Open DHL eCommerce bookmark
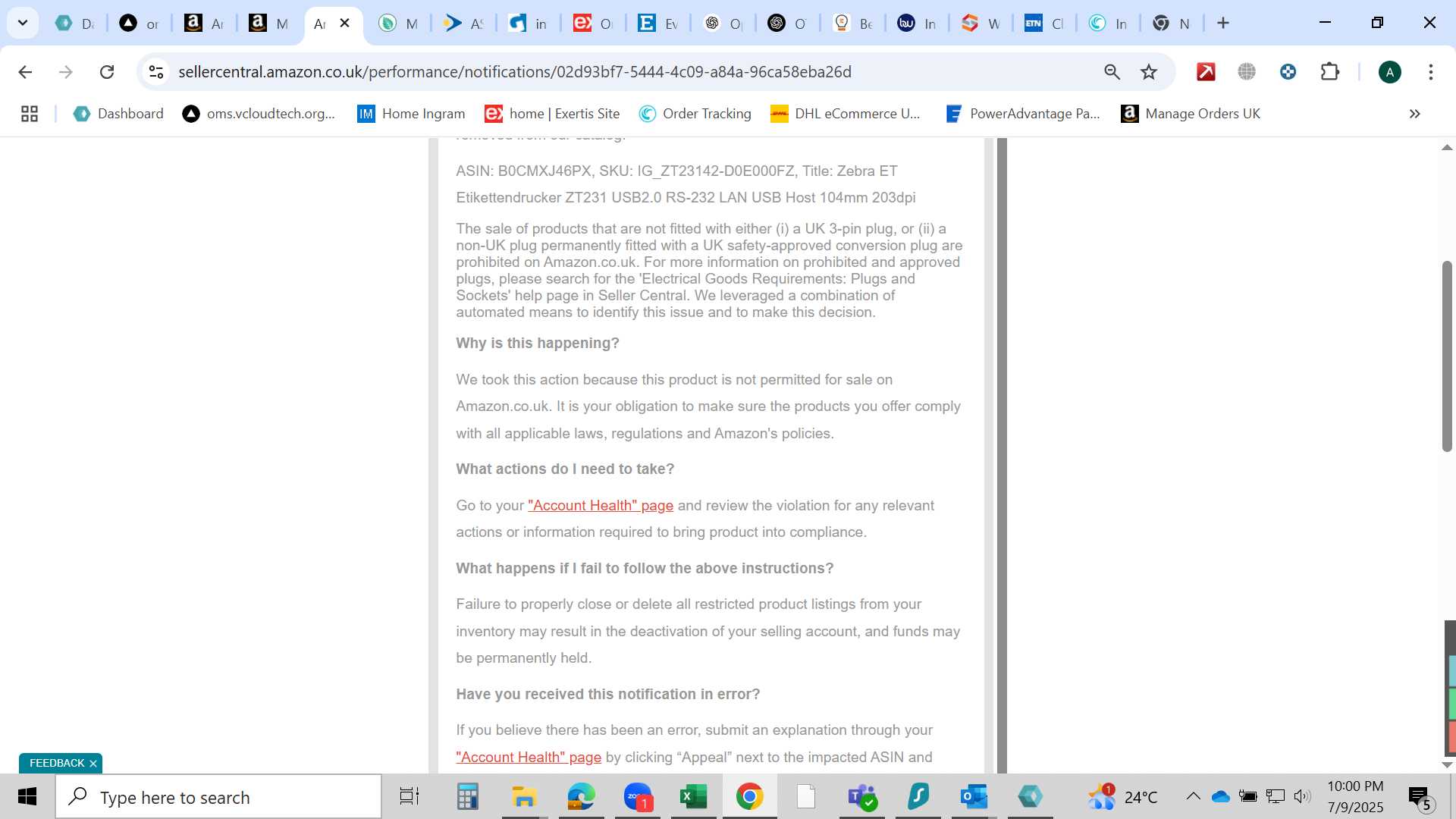 [846, 114]
